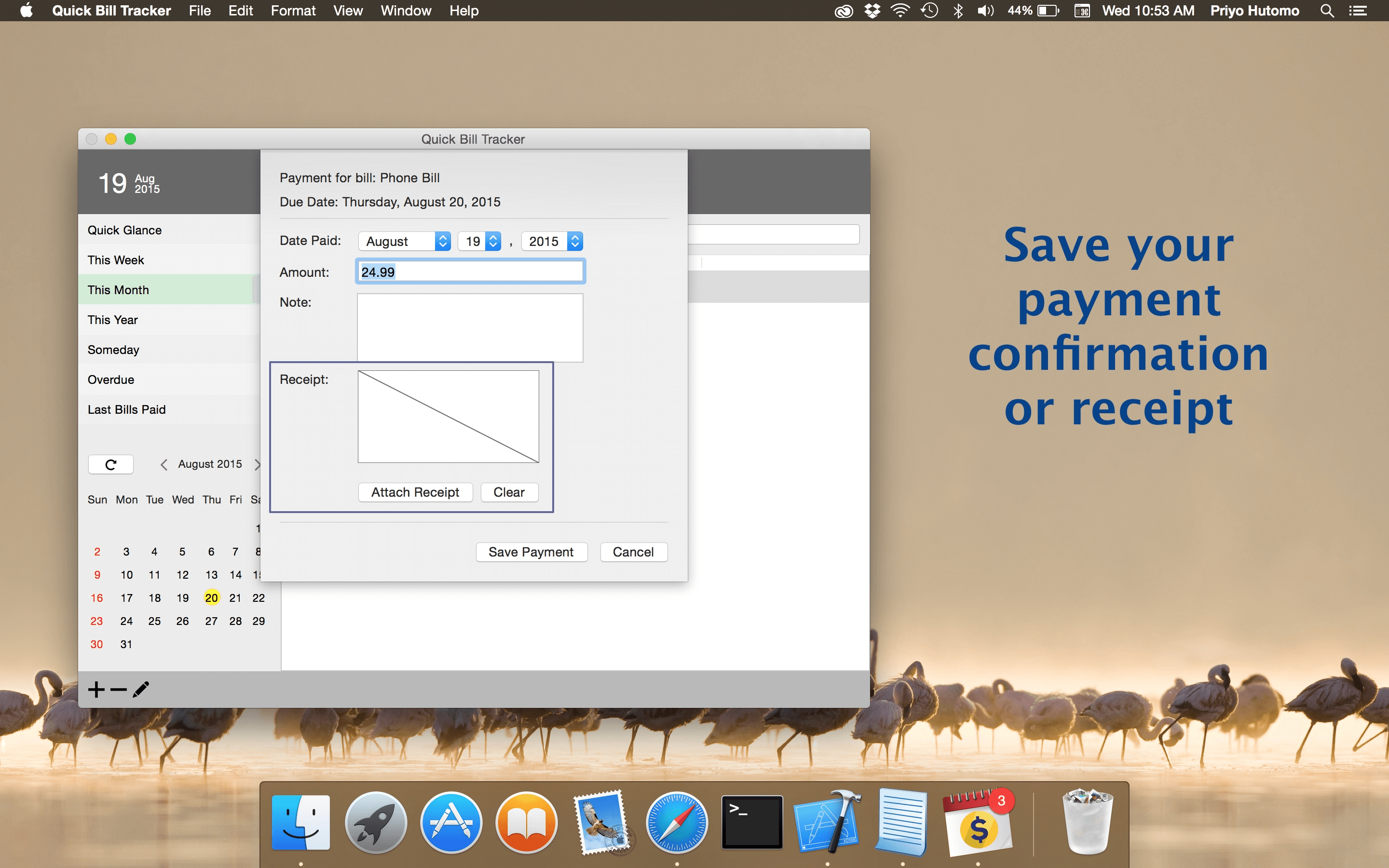Select August 20 on the calendar
The height and width of the screenshot is (868, 1389).
[211, 597]
